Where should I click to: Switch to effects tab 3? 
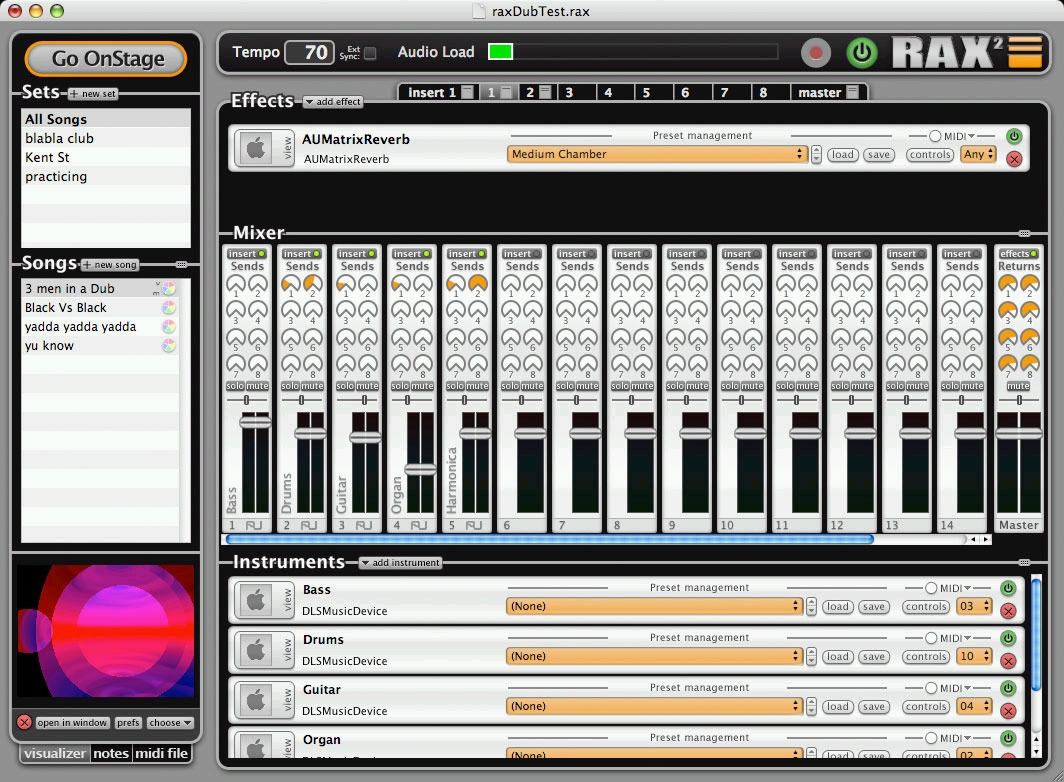coord(576,92)
